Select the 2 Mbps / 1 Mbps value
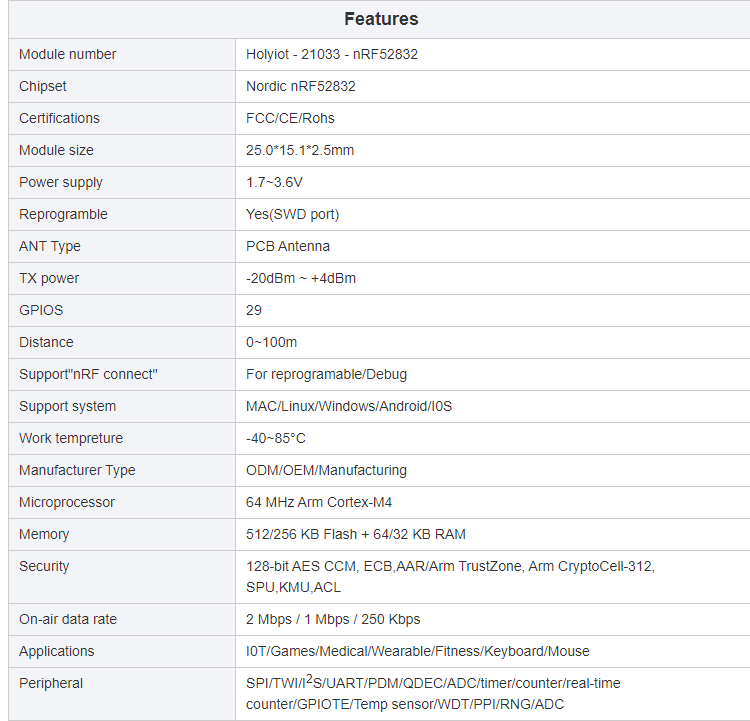This screenshot has height=721, width=750. pyautogui.click(x=333, y=619)
